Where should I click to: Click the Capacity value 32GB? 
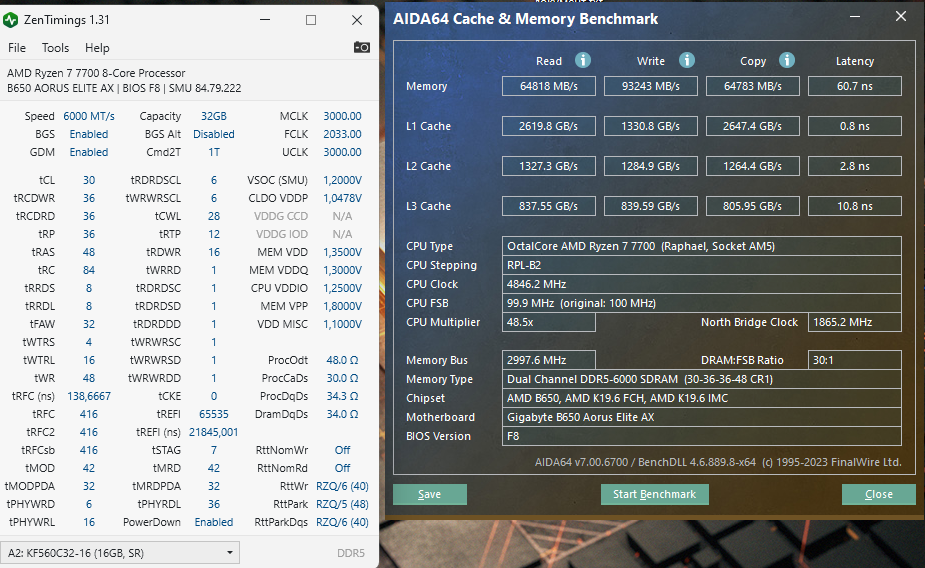click(x=214, y=116)
